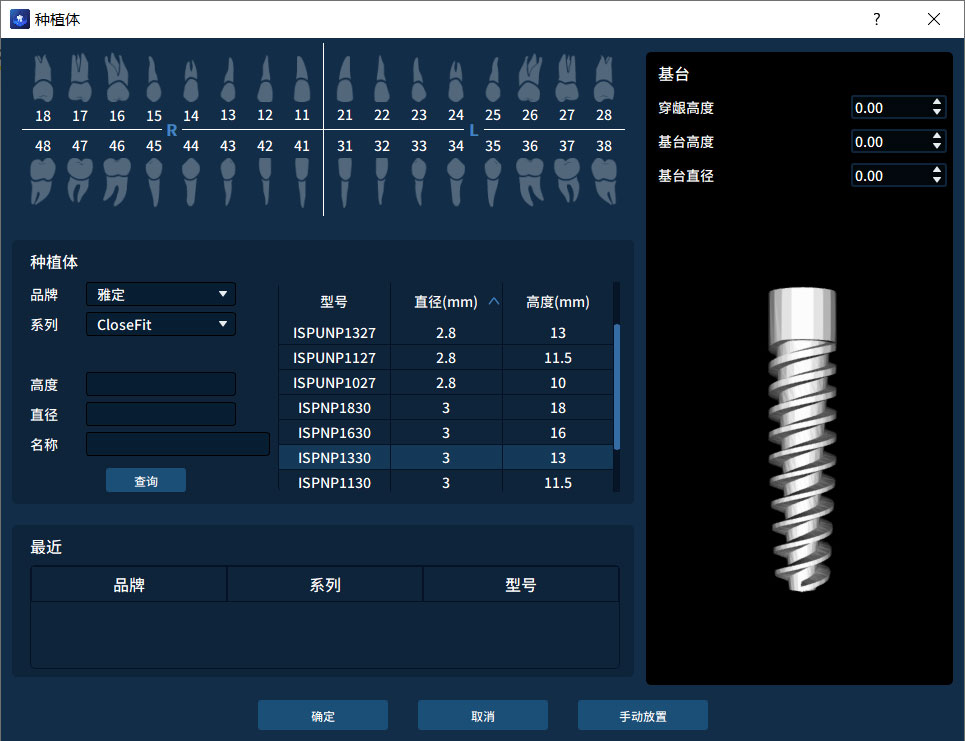Open the 品牌 brand dropdown
The height and width of the screenshot is (741, 965).
[x=161, y=295]
